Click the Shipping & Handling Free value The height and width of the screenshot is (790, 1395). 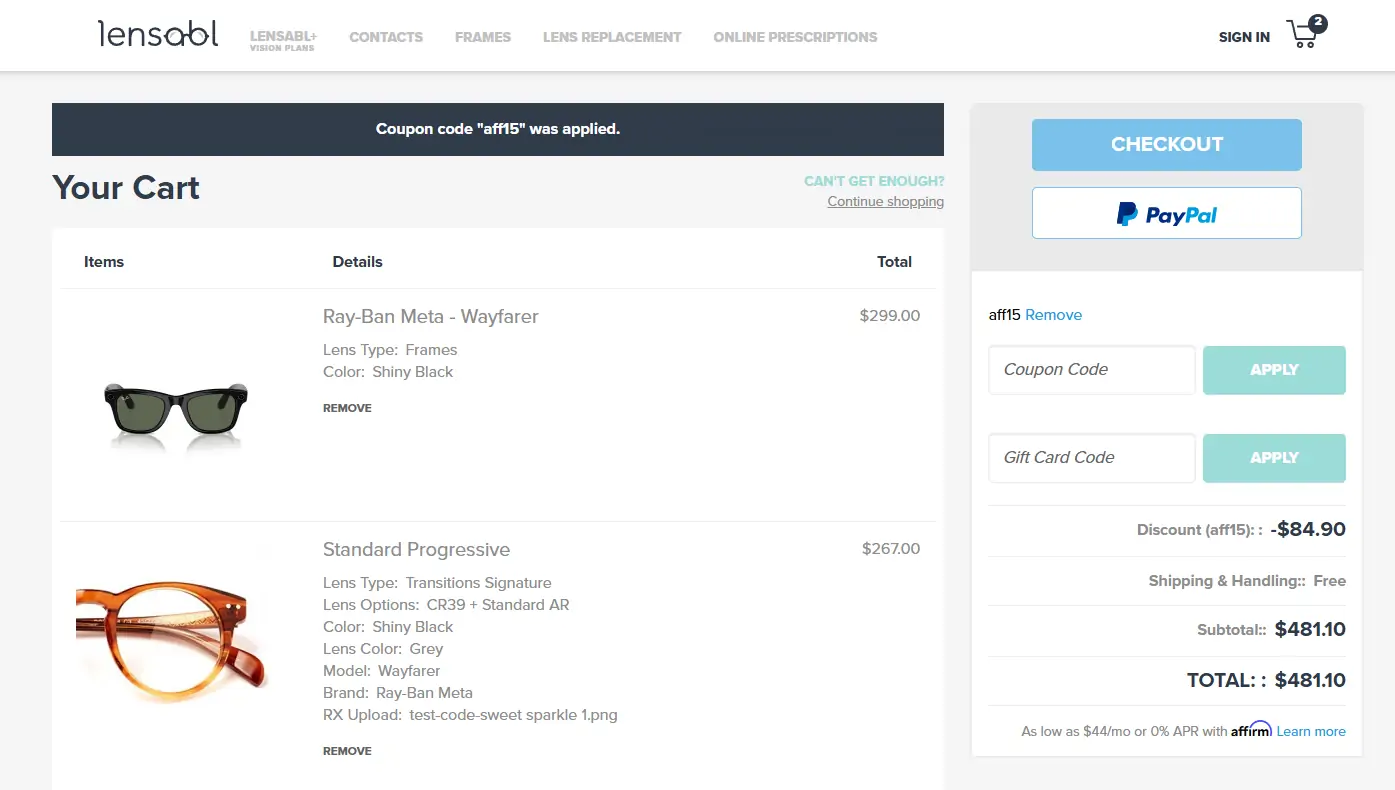click(1329, 581)
